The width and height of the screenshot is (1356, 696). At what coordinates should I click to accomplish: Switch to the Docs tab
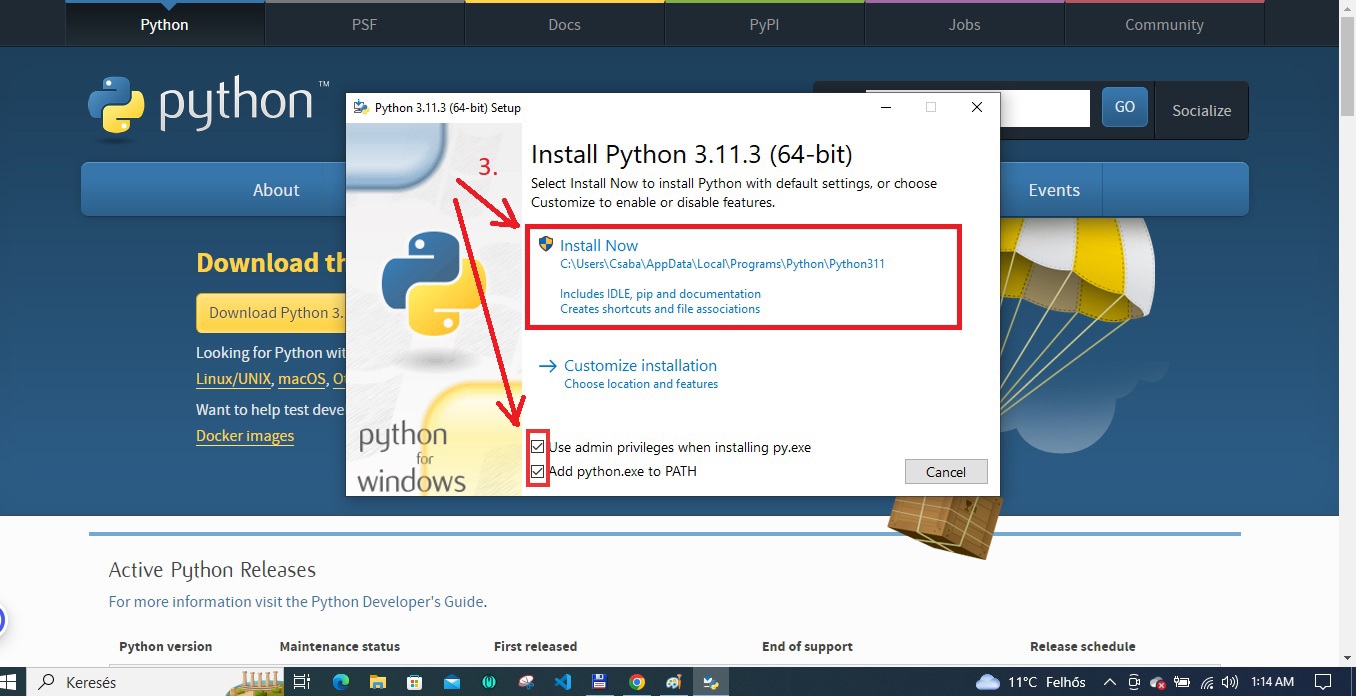[x=564, y=24]
